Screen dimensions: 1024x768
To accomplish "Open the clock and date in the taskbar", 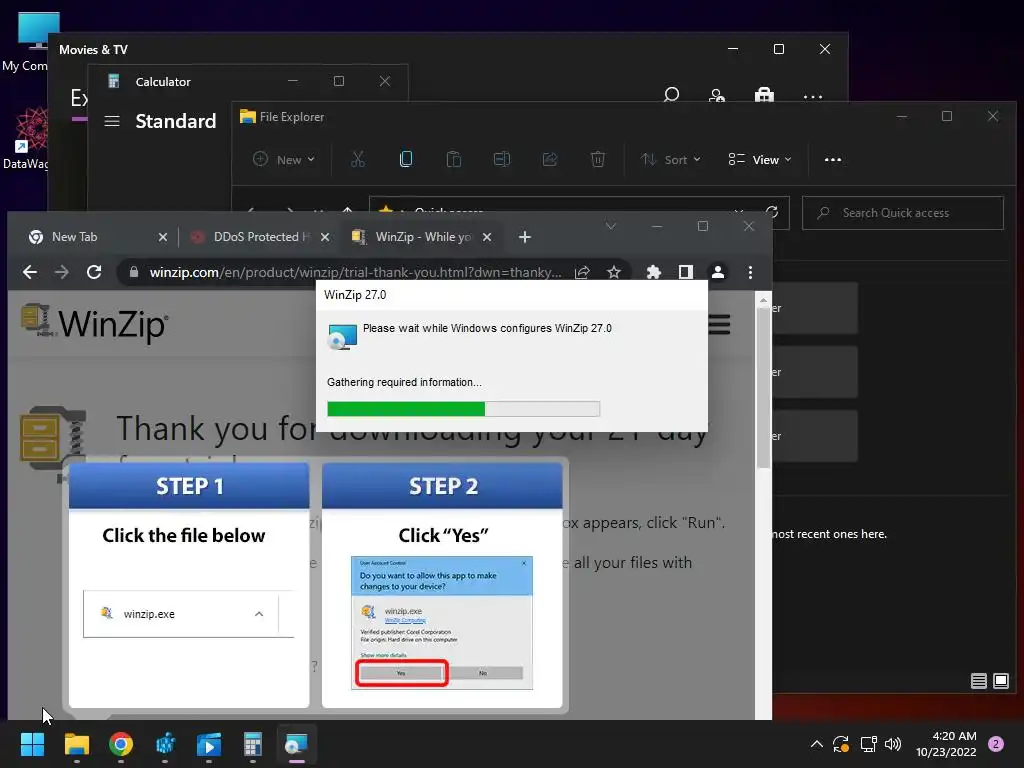I will [946, 744].
